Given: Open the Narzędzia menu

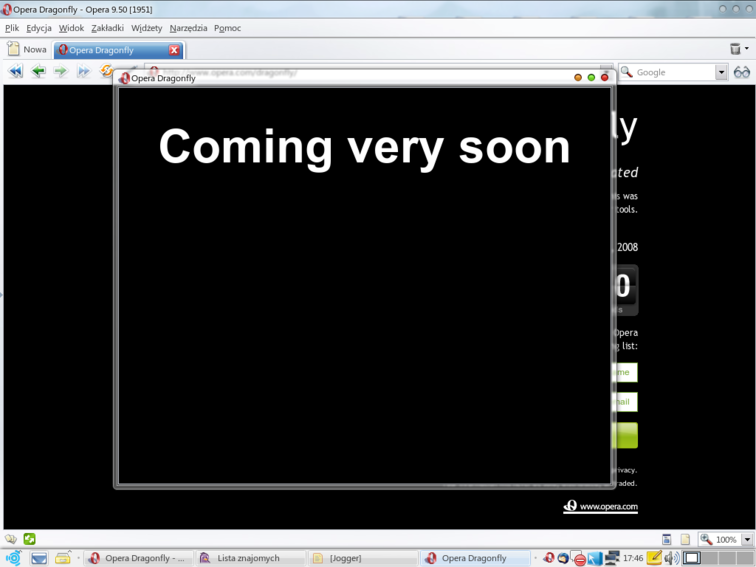Looking at the screenshot, I should (x=188, y=28).
